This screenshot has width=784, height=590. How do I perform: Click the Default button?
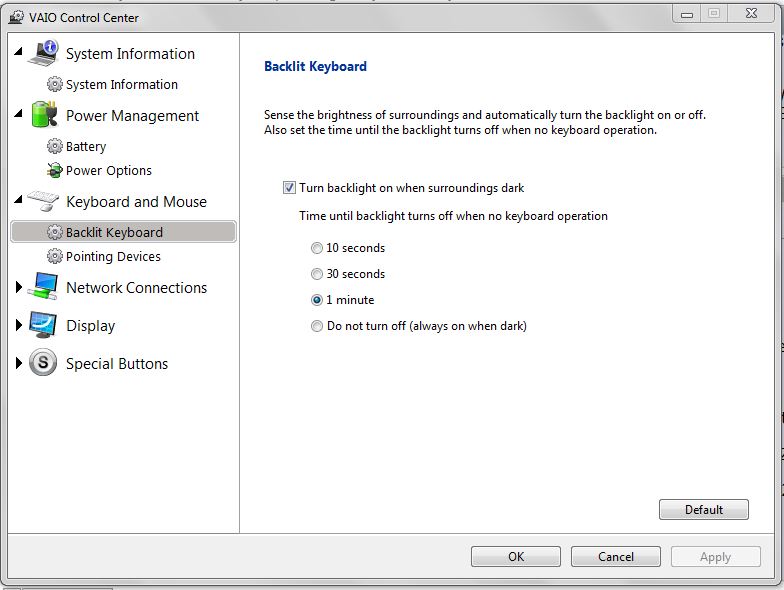tap(704, 510)
